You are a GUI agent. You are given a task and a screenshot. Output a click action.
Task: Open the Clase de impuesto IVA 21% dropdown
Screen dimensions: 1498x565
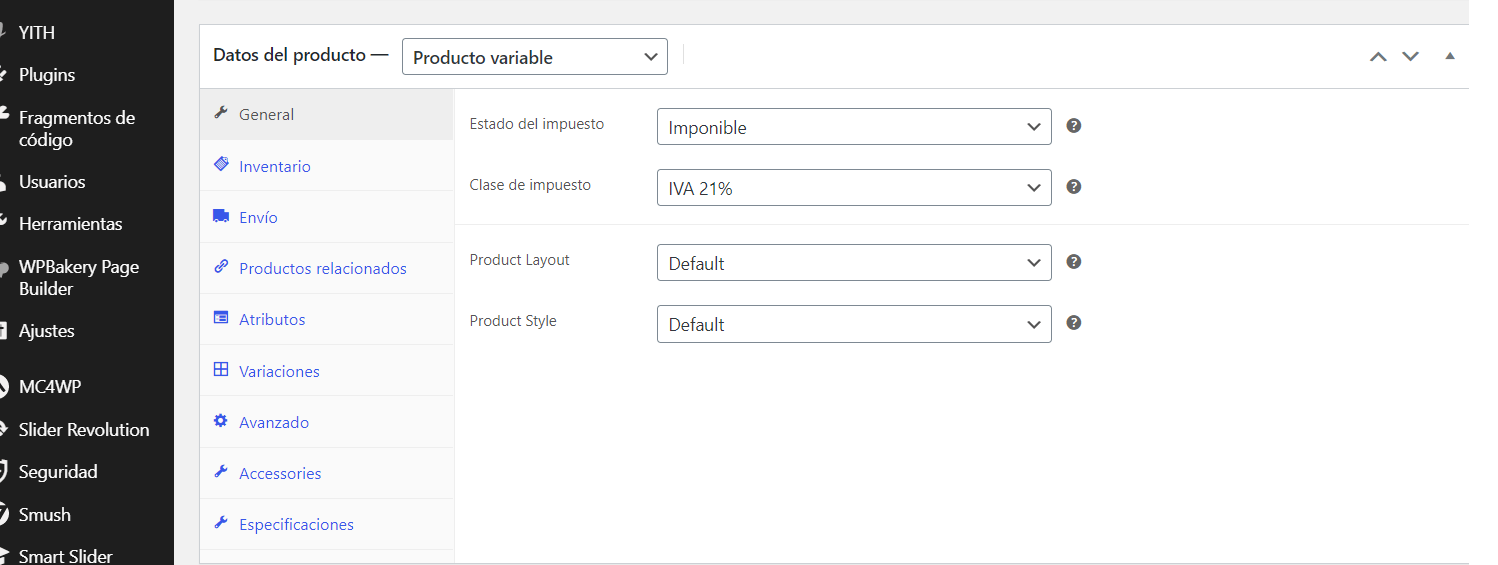coord(854,188)
